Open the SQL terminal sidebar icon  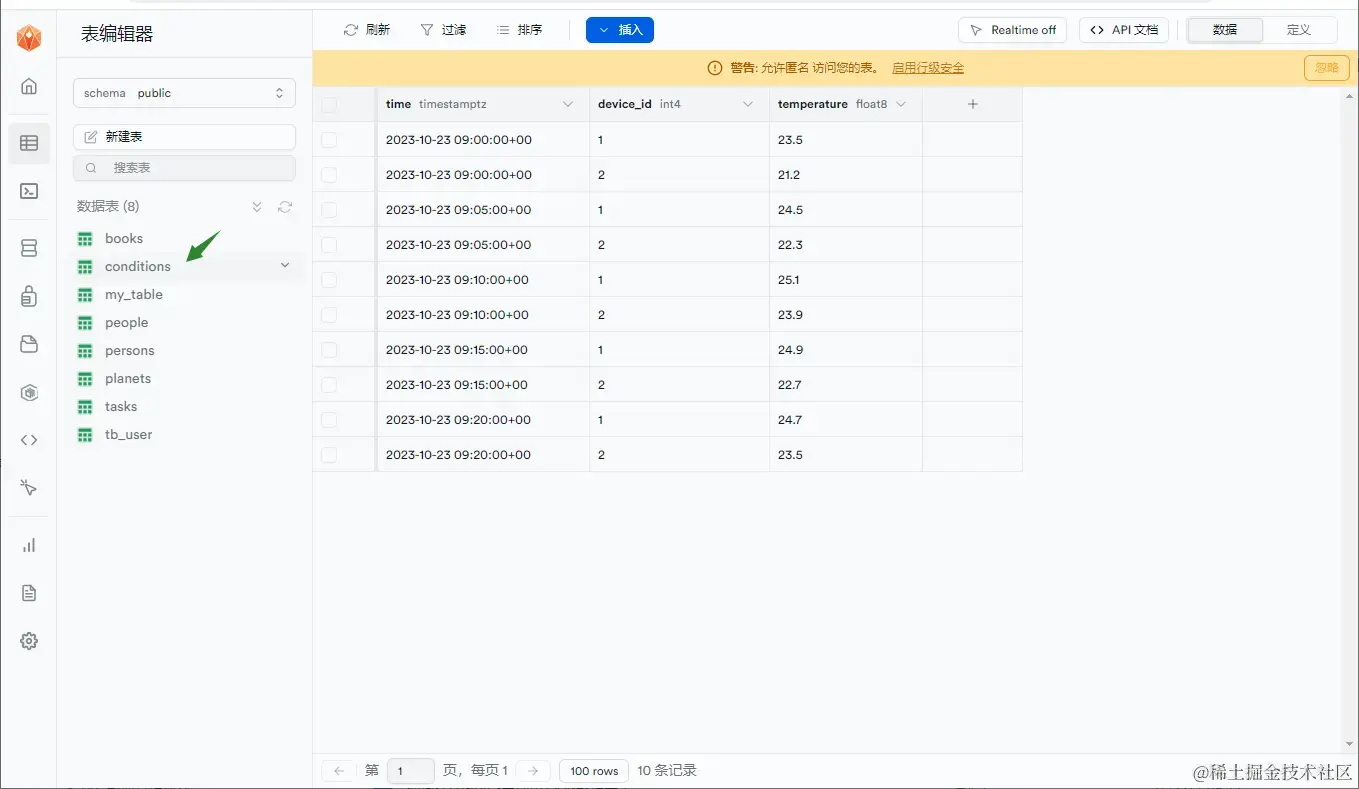(x=29, y=191)
